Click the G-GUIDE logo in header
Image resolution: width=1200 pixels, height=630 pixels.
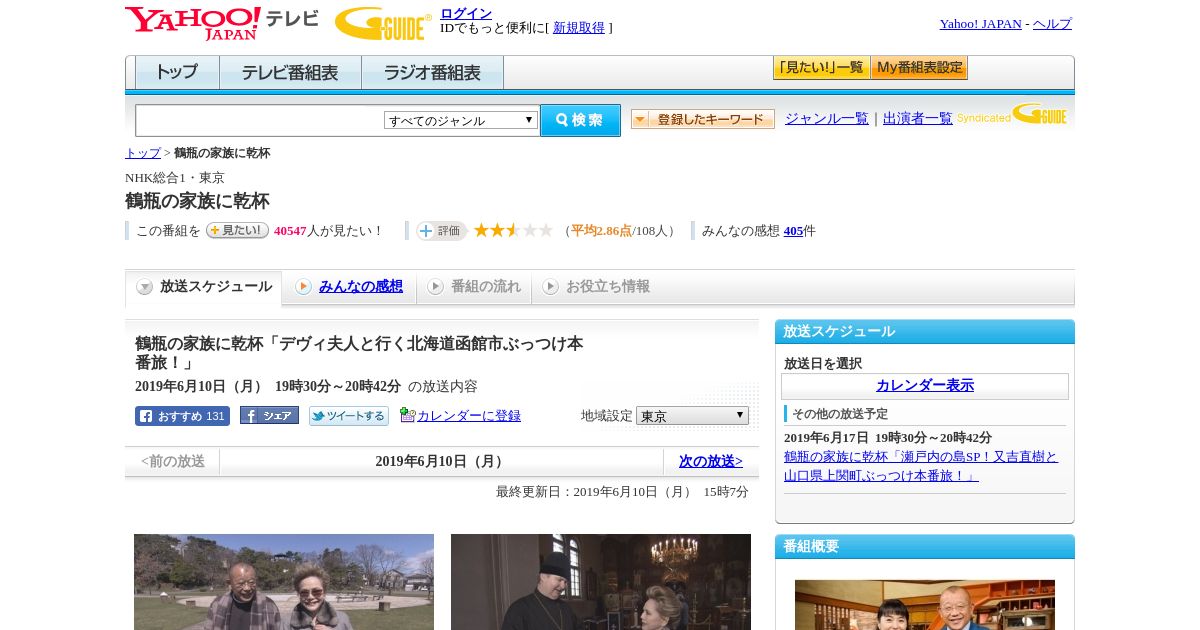click(383, 23)
